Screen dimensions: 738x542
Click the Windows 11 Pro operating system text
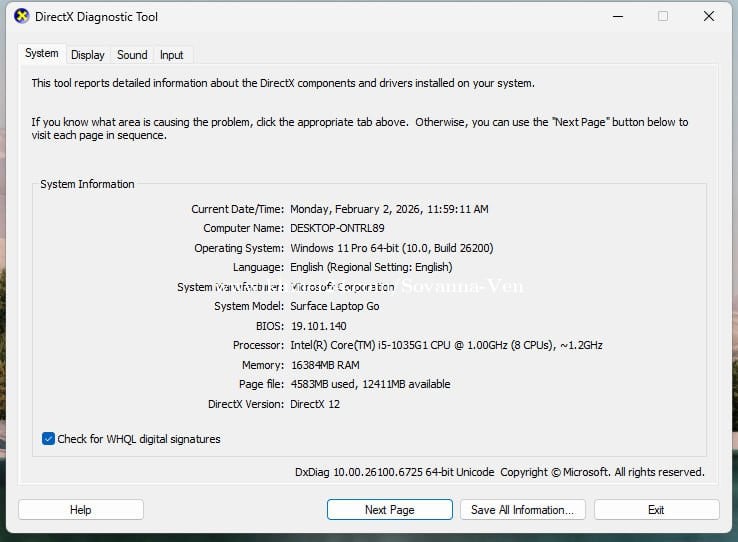pos(391,248)
